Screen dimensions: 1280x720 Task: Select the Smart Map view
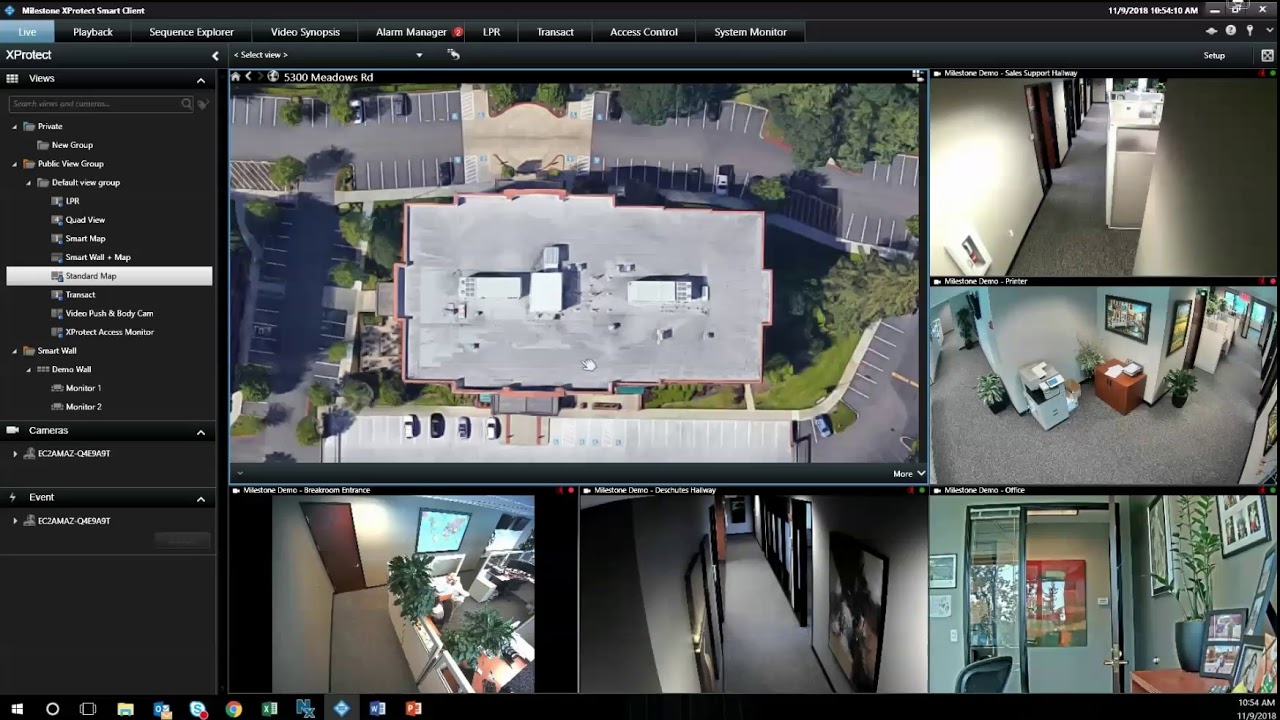point(85,239)
